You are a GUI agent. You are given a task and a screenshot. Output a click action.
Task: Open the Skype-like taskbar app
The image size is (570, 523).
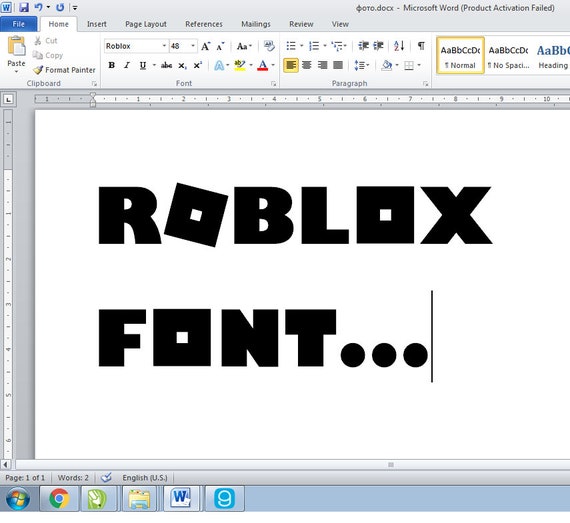(x=224, y=499)
